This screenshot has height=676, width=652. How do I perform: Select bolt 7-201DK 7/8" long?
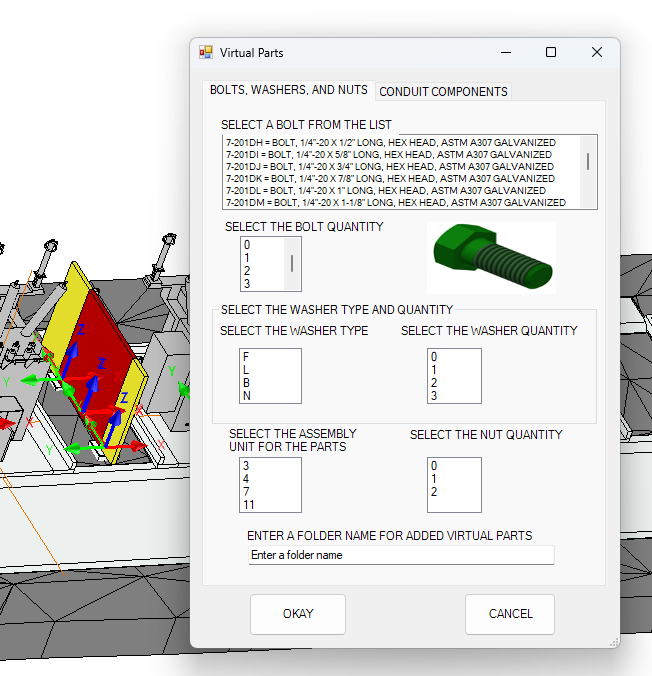(402, 178)
